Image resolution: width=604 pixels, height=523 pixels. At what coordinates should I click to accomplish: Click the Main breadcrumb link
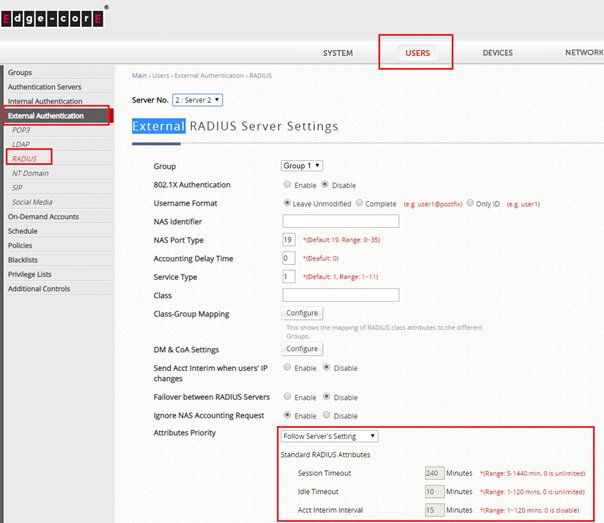140,76
